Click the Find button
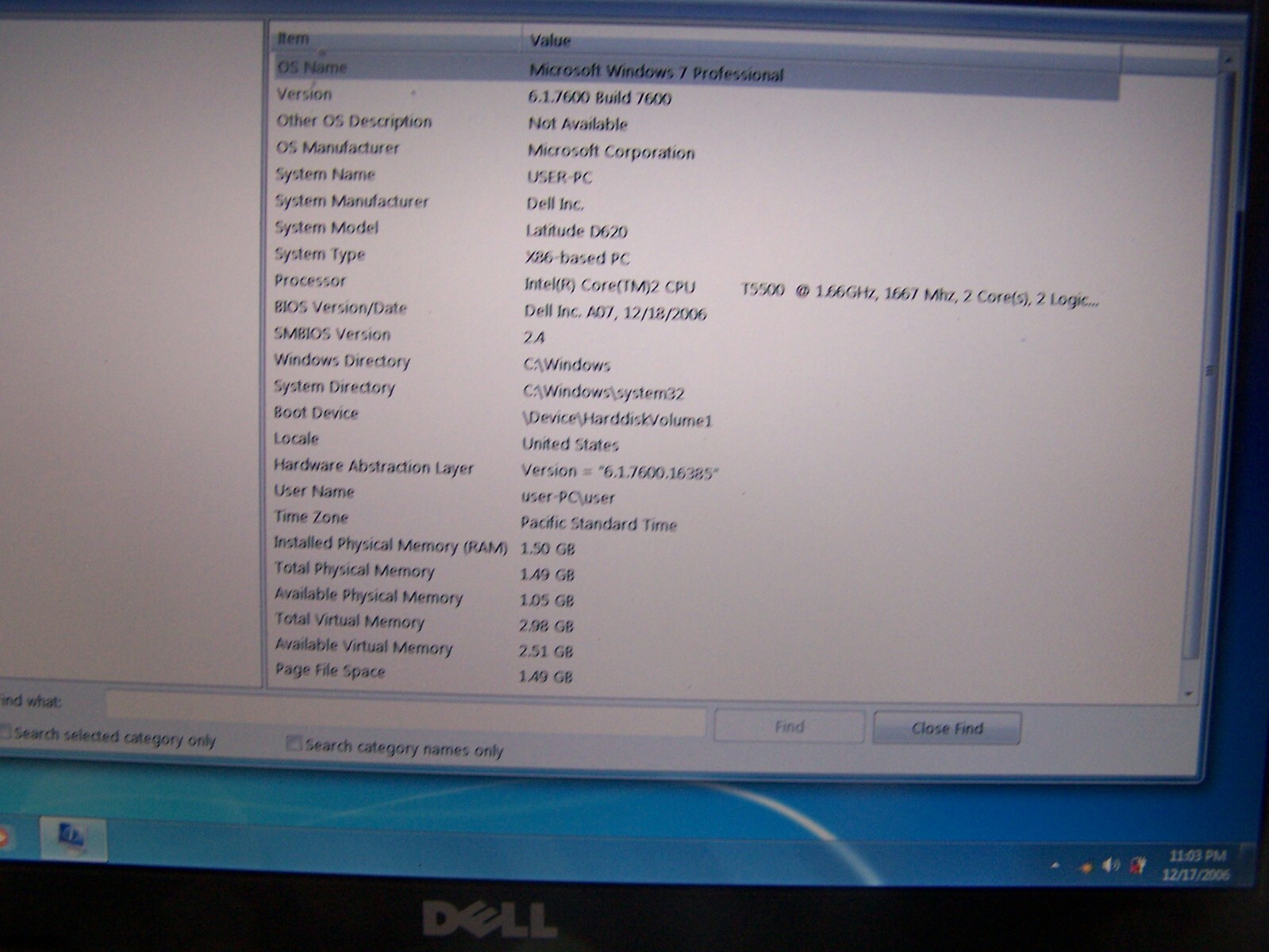The image size is (1269, 952). [x=790, y=727]
